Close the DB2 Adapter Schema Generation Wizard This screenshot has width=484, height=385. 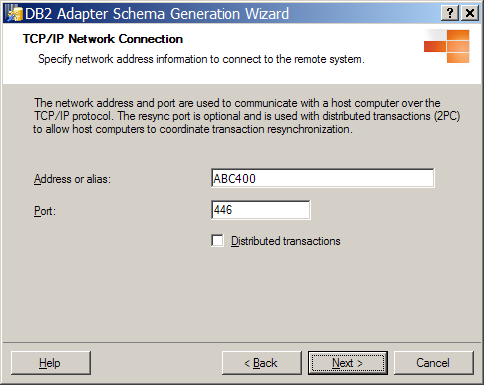(x=470, y=13)
